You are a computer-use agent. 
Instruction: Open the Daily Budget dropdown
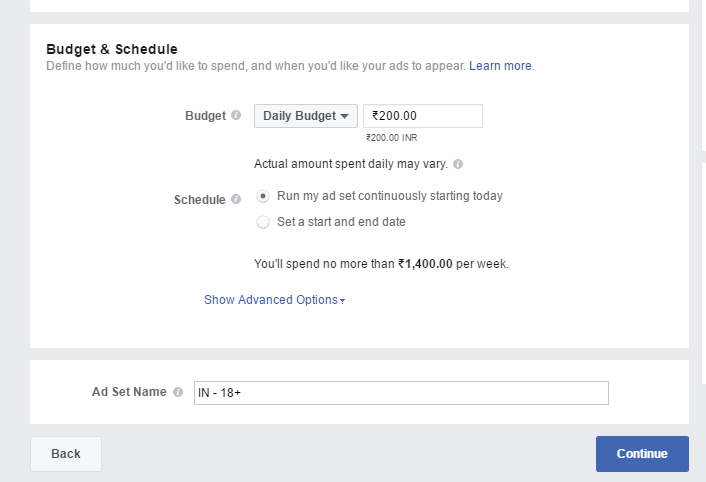tap(305, 116)
